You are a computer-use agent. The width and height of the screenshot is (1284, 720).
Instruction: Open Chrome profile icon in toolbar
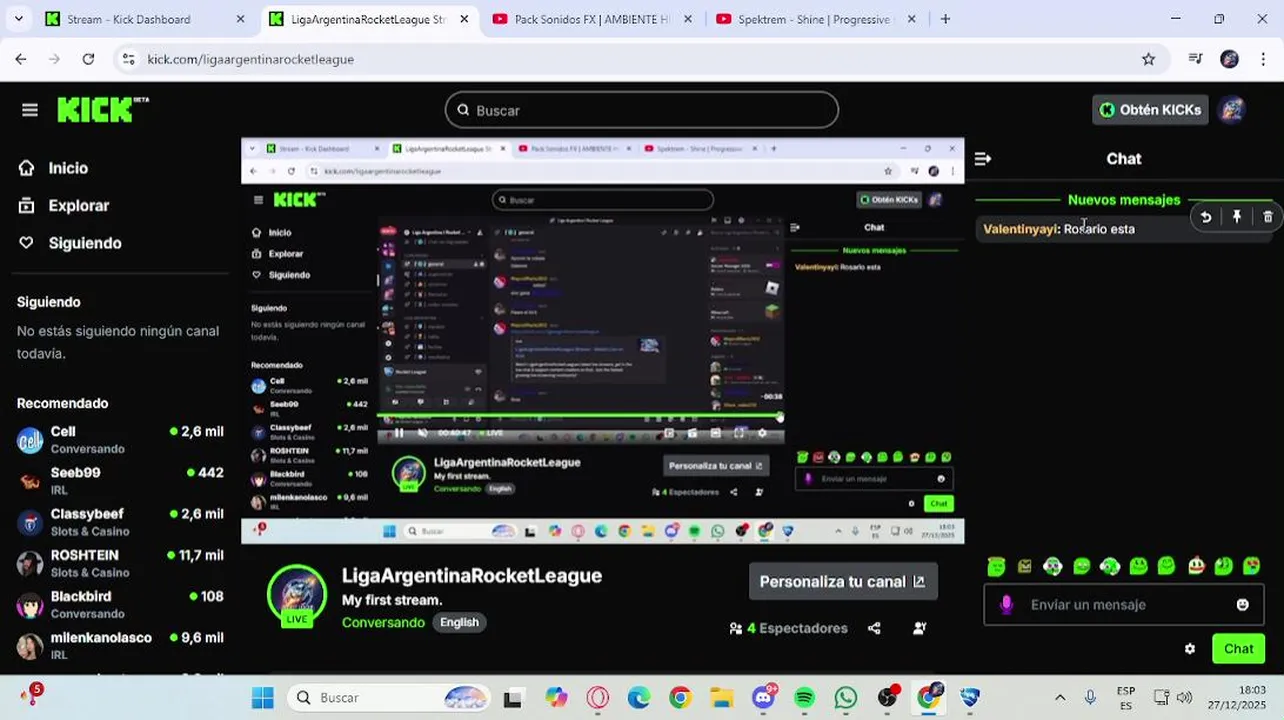(x=1230, y=59)
